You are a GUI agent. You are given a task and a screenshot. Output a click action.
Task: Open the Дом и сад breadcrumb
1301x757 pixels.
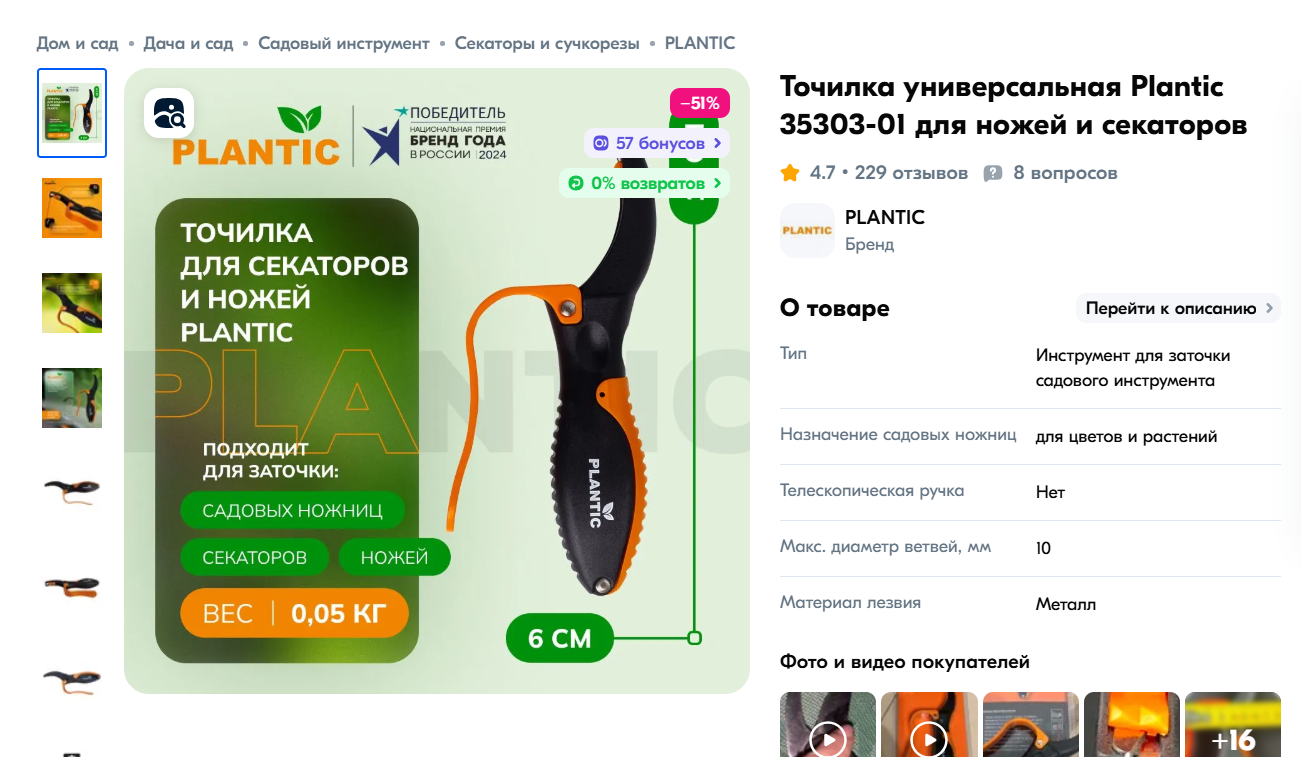[x=77, y=43]
